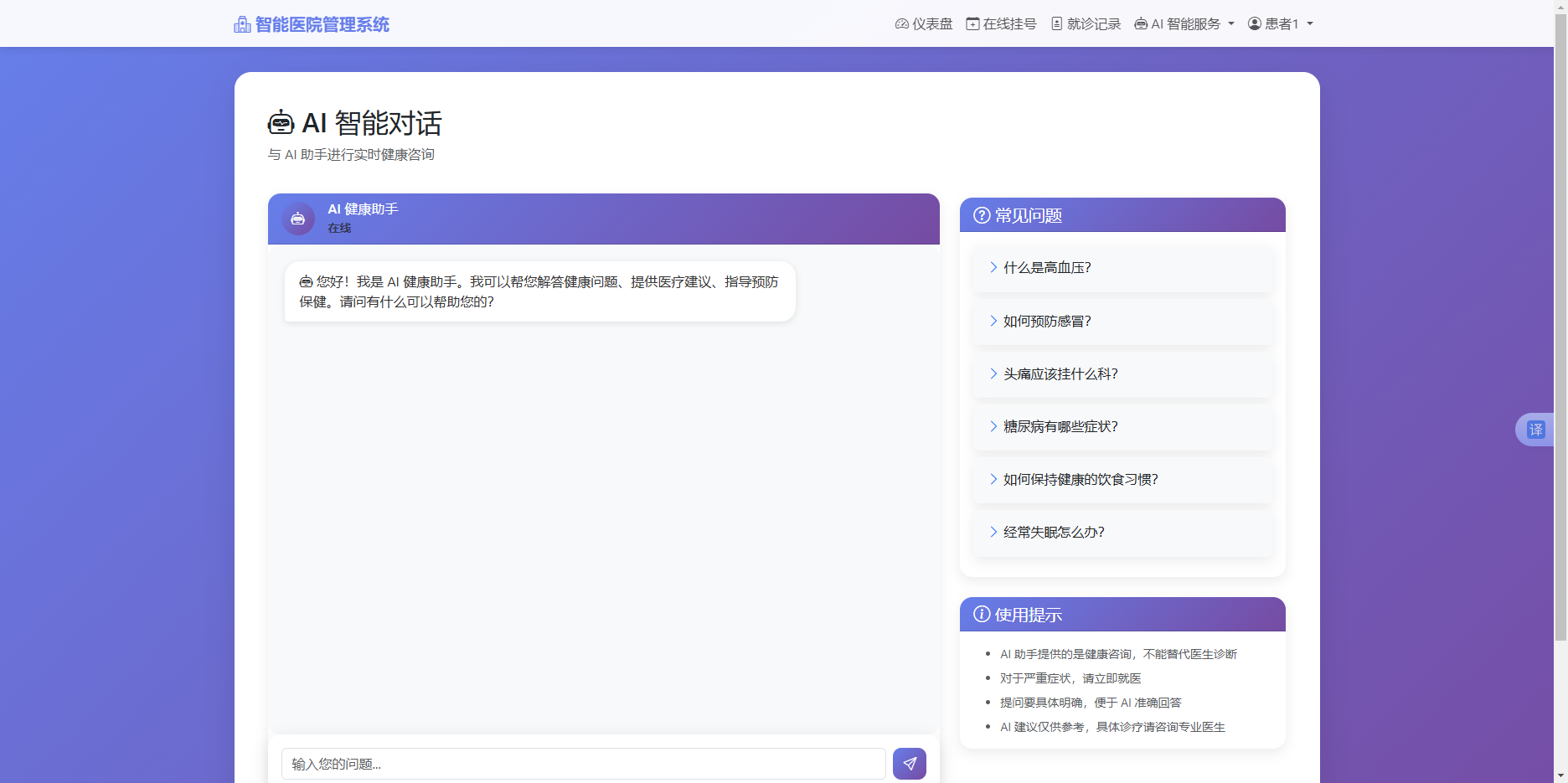Click the hospital logo beside 智能医院管理系统
Viewport: 1568px width, 783px height.
point(240,23)
